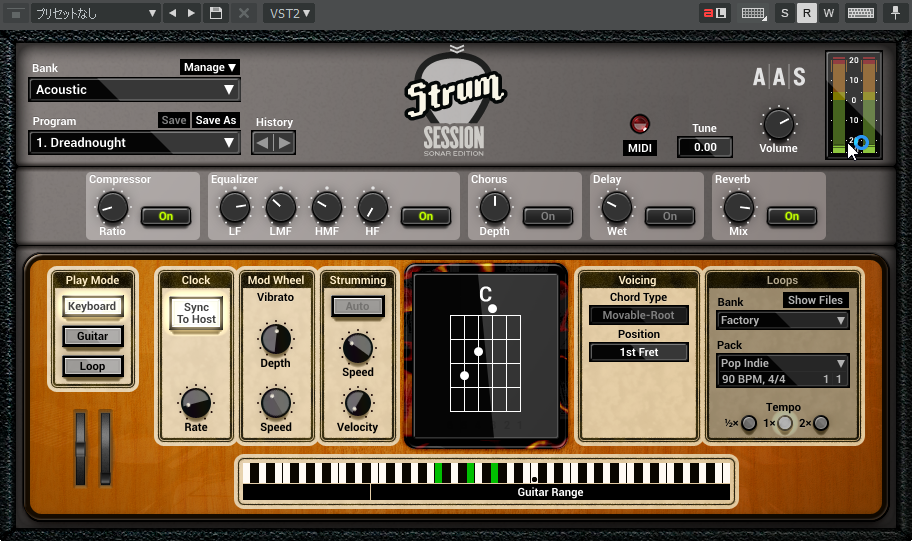Click the Equalizer HF knob
This screenshot has width=912, height=541.
tap(372, 208)
